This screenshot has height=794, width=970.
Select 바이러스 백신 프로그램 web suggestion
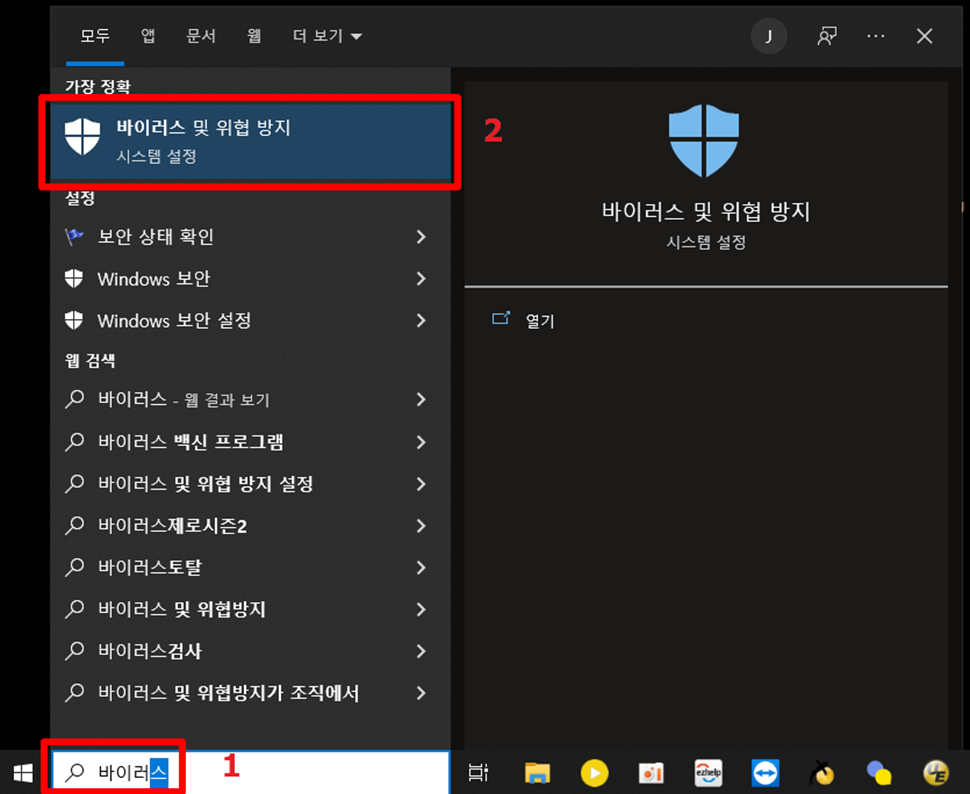tap(251, 442)
